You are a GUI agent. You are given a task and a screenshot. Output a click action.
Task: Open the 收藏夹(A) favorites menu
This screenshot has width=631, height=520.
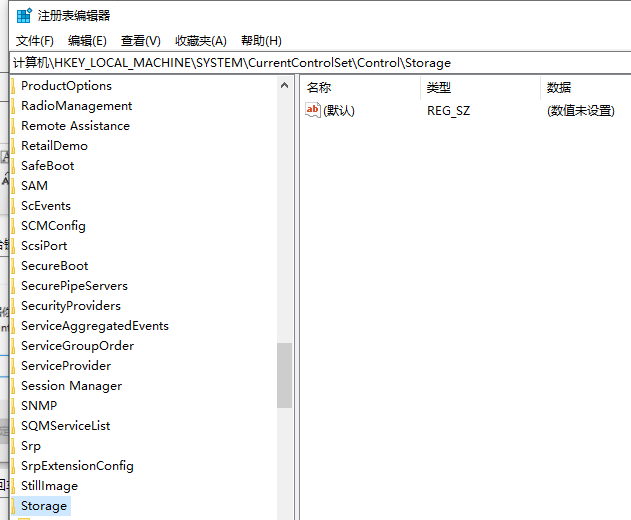pyautogui.click(x=201, y=41)
